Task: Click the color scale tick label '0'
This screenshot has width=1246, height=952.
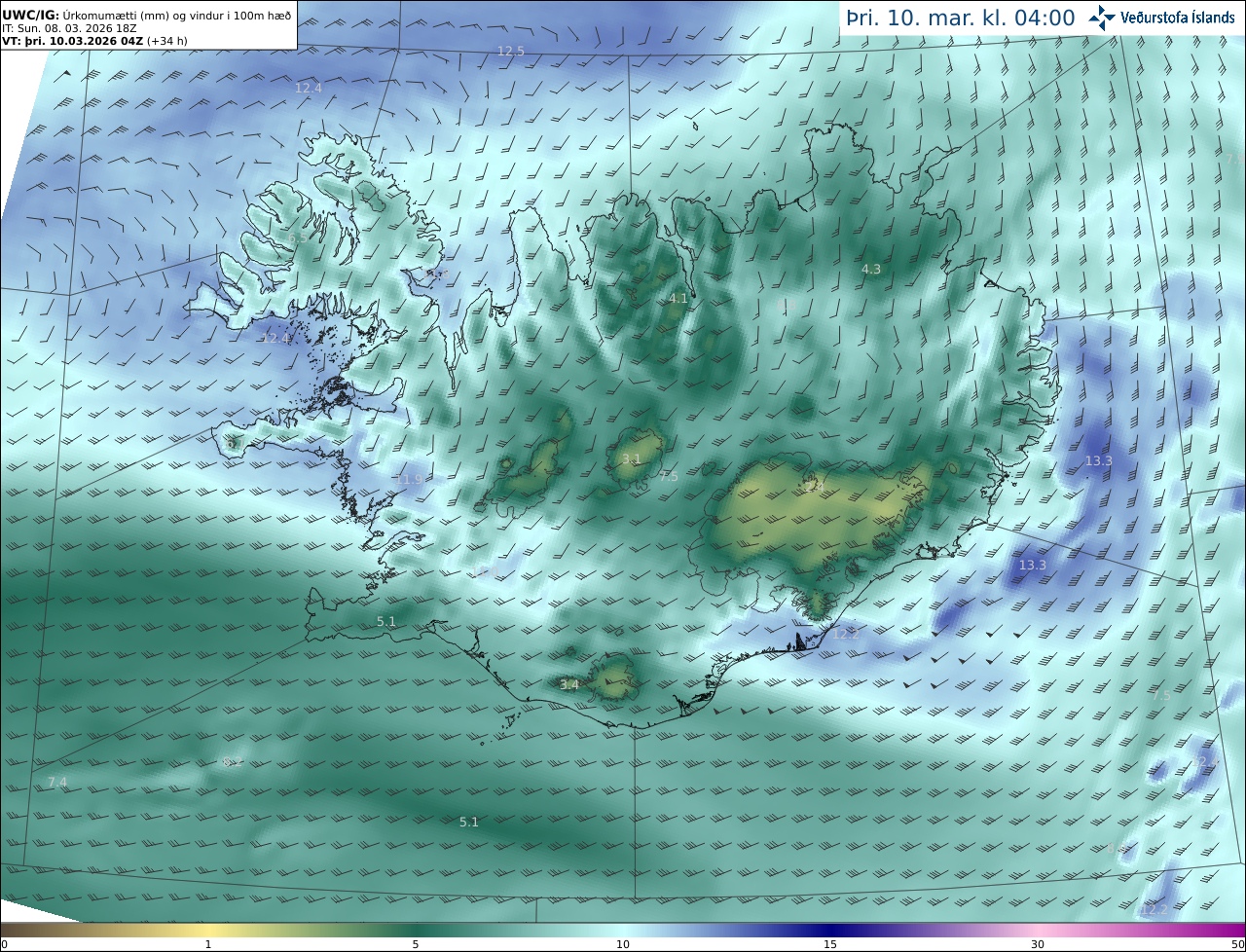Action: pyautogui.click(x=4, y=944)
